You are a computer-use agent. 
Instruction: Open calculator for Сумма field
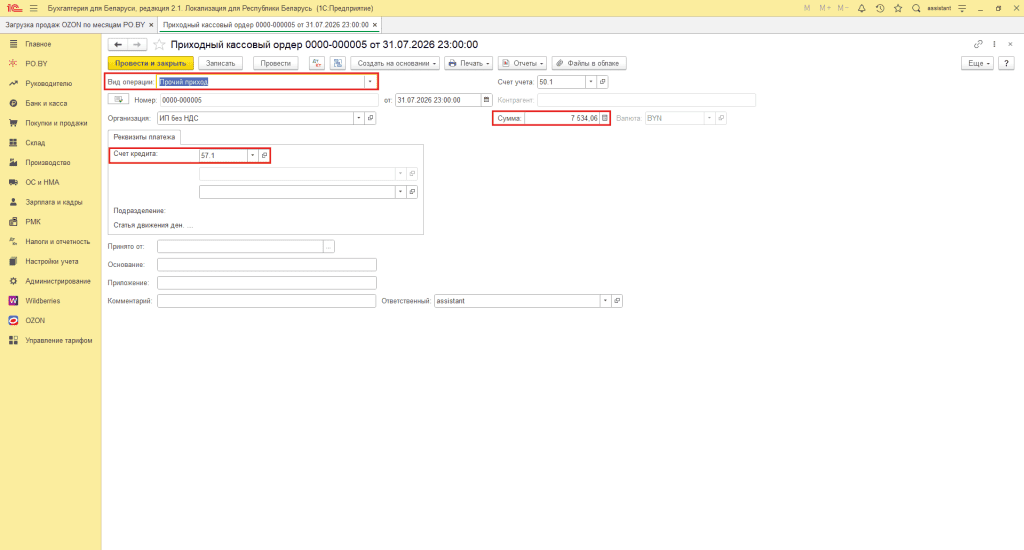605,118
